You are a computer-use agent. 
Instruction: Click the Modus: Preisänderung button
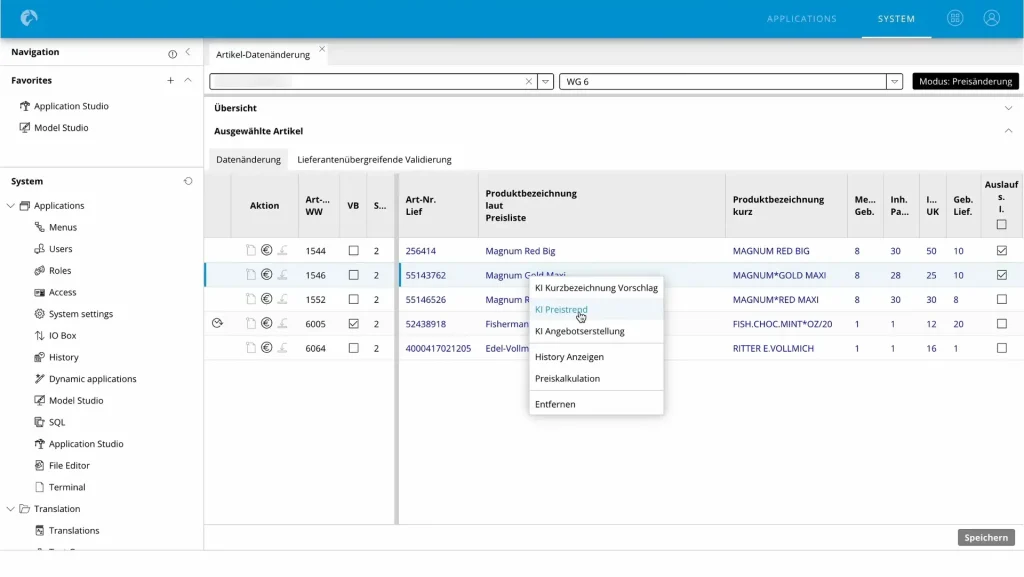pos(965,82)
